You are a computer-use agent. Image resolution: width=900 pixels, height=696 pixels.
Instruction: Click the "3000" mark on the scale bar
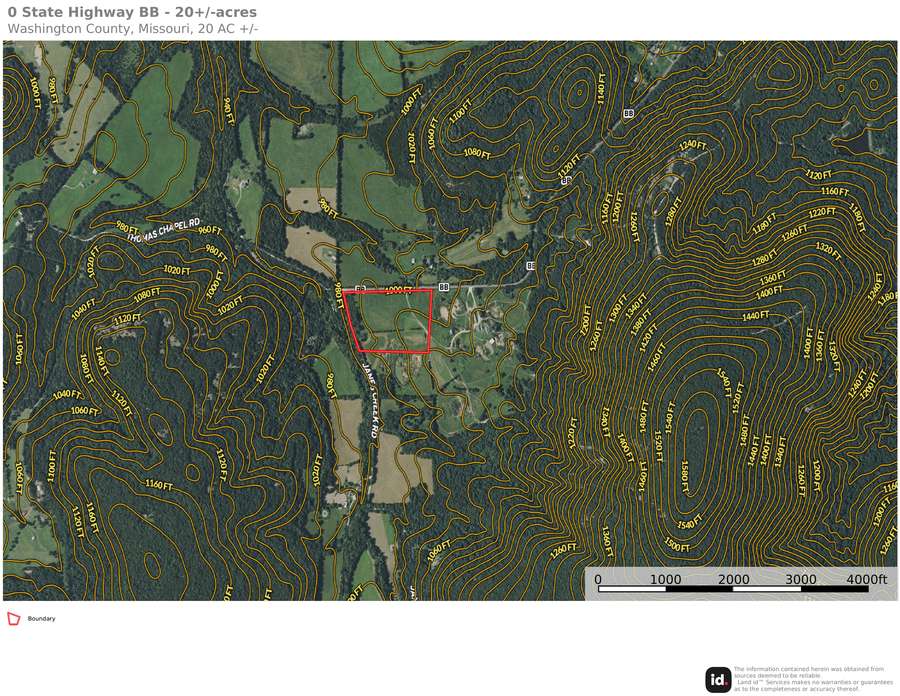(x=801, y=579)
